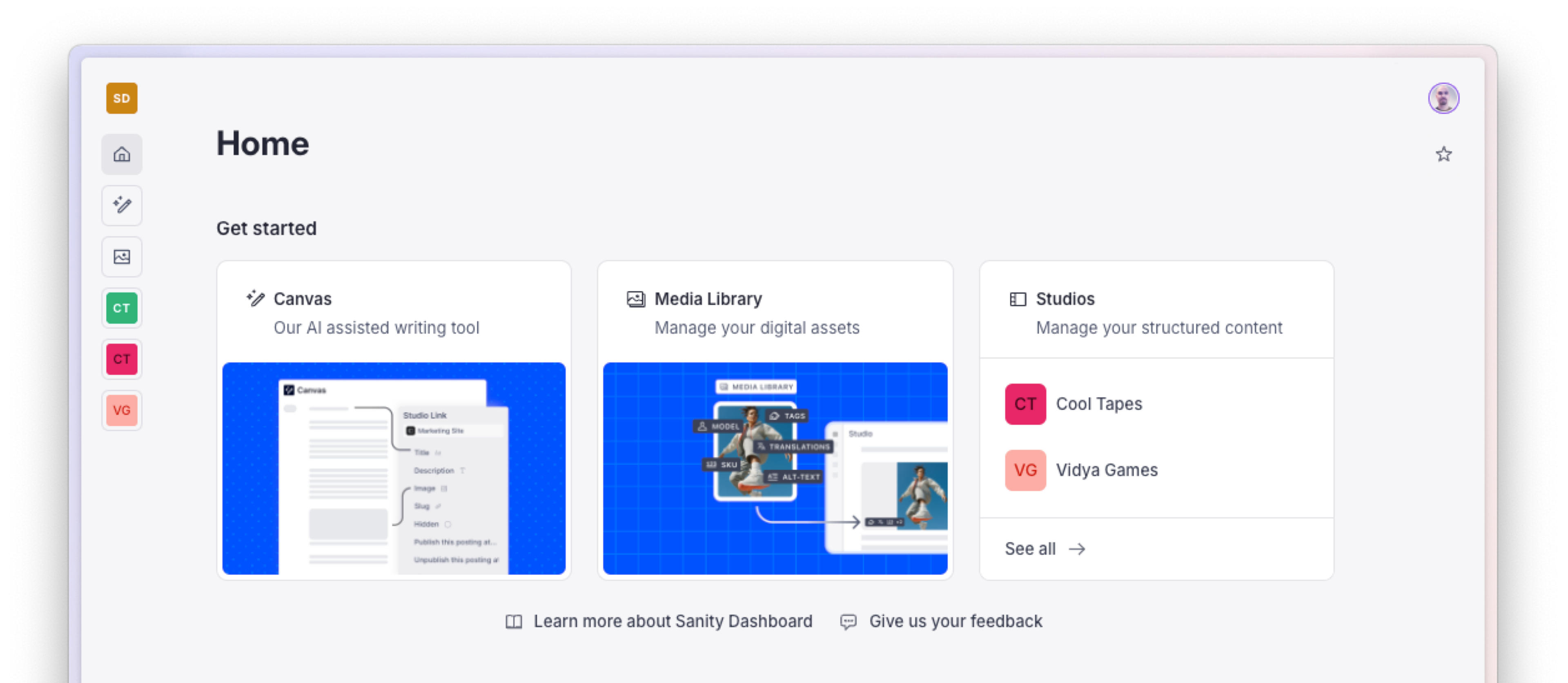
Task: Click See all studios link
Action: point(1030,549)
